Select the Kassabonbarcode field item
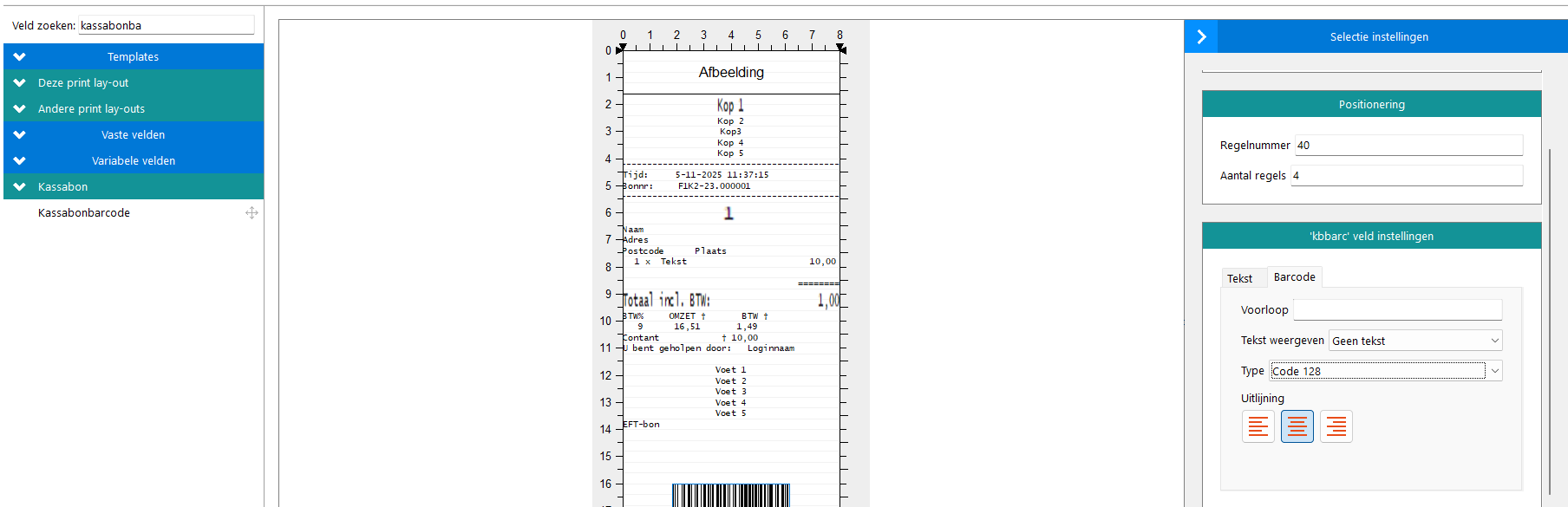The height and width of the screenshot is (507, 1568). tap(84, 213)
